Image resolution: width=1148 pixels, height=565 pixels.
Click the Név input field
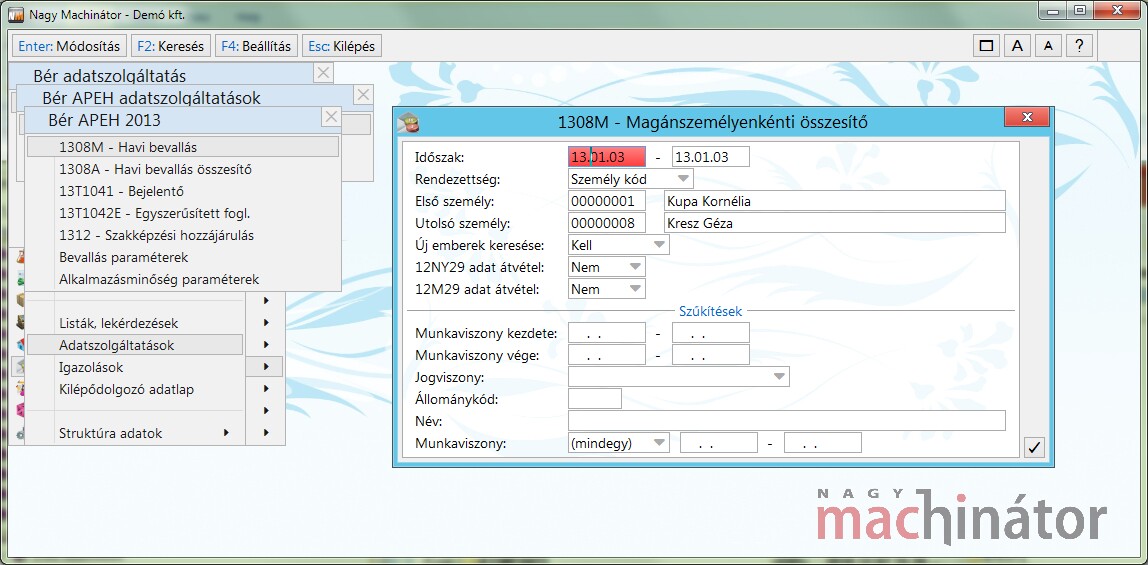point(787,421)
